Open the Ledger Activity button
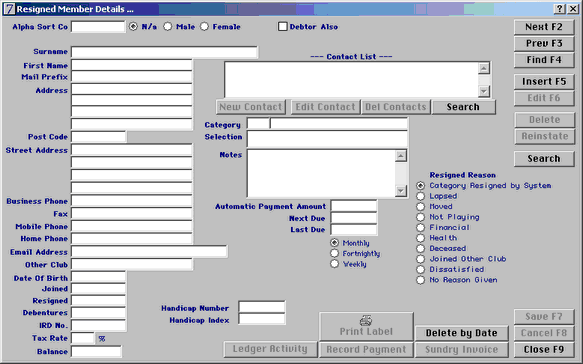Screen dimensions: 583x364 (x=270, y=349)
